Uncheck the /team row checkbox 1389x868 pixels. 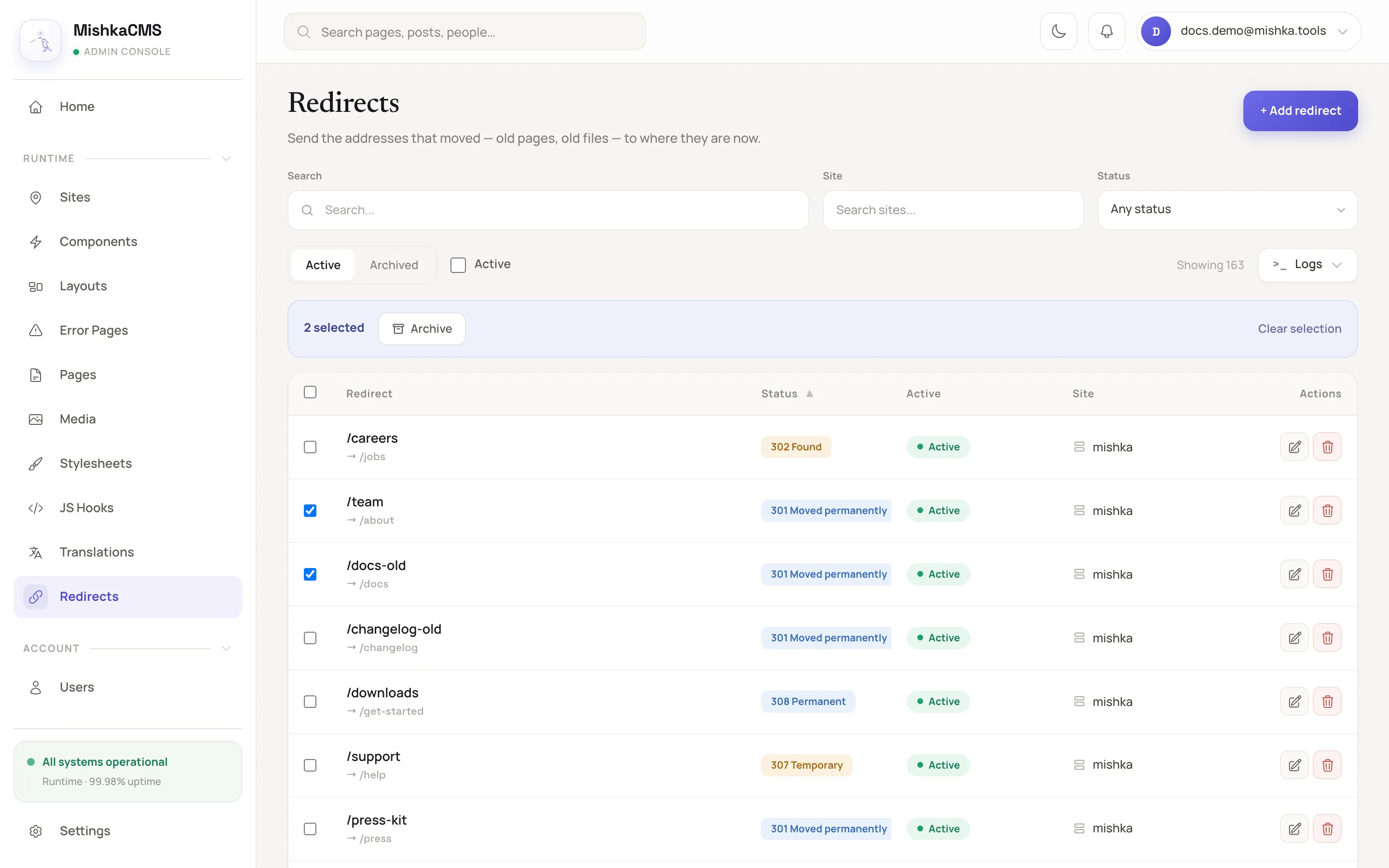310,510
